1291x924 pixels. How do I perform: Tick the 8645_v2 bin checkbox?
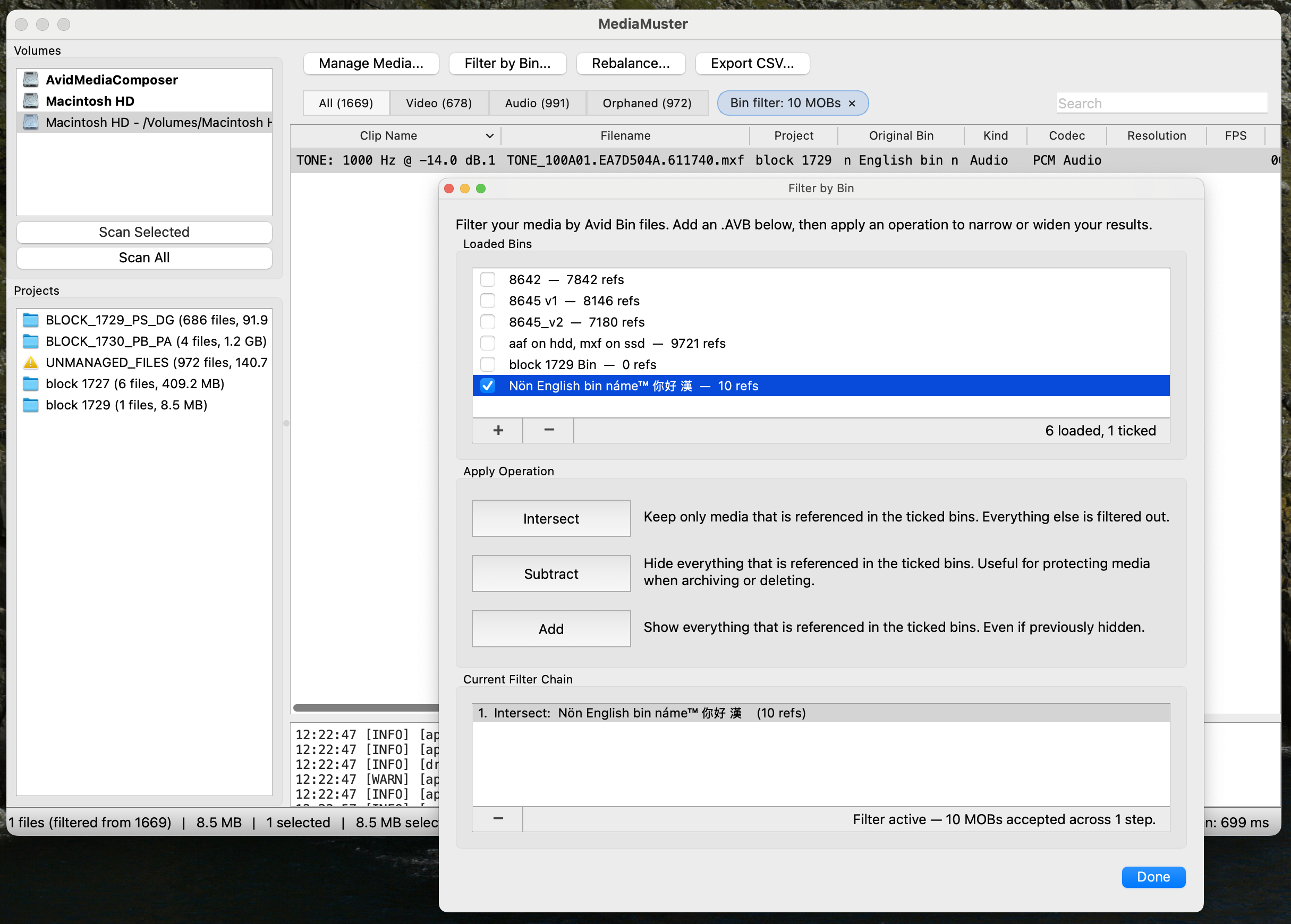pyautogui.click(x=488, y=322)
